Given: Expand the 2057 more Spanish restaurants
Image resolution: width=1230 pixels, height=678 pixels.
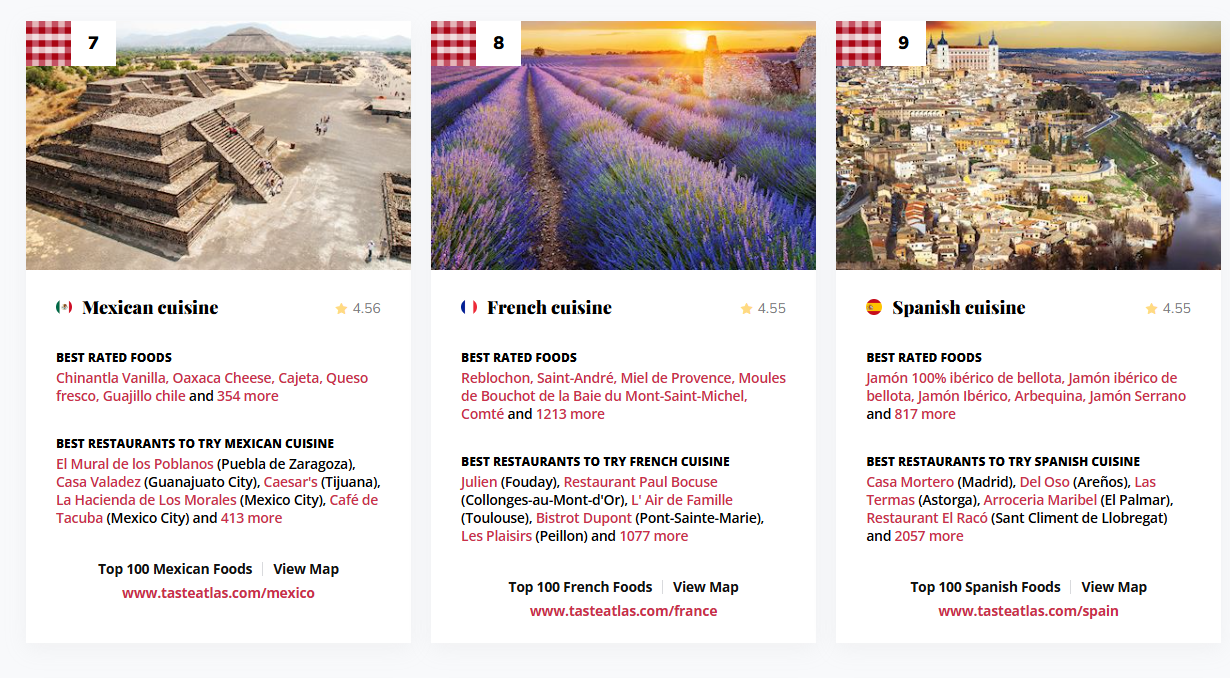Looking at the screenshot, I should 929,536.
